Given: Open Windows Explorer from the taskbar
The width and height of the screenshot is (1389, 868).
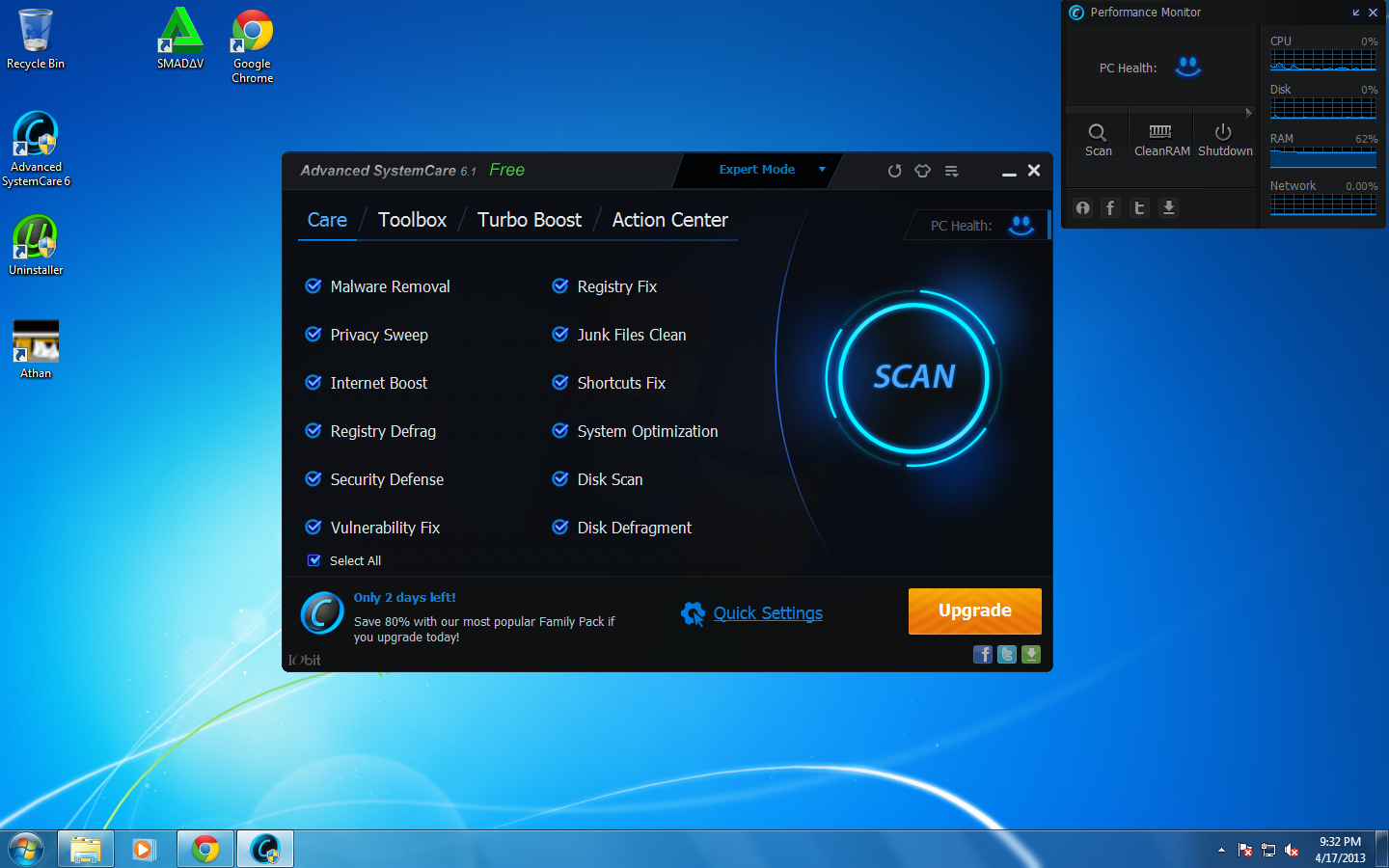Looking at the screenshot, I should point(86,849).
